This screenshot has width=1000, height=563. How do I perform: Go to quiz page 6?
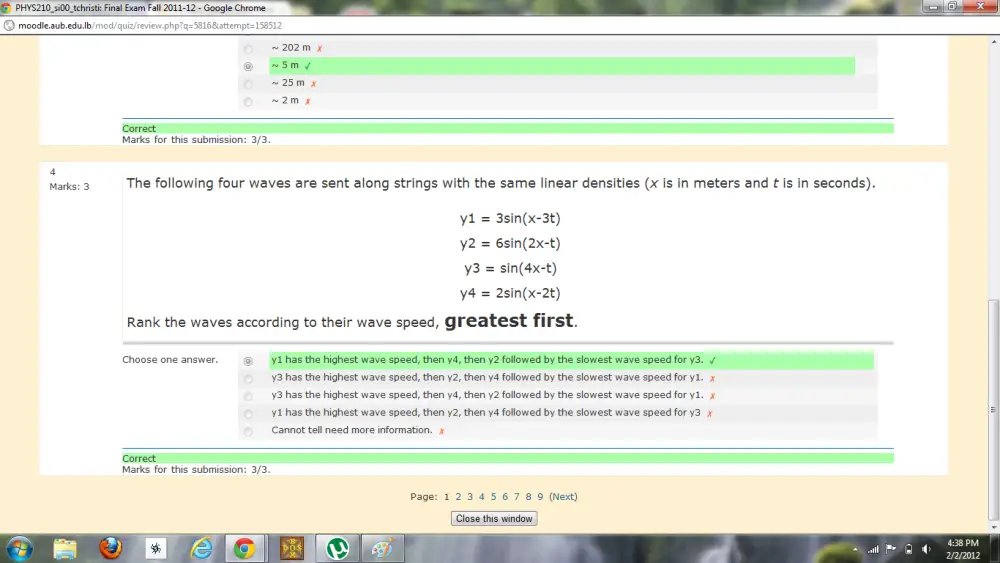point(504,497)
